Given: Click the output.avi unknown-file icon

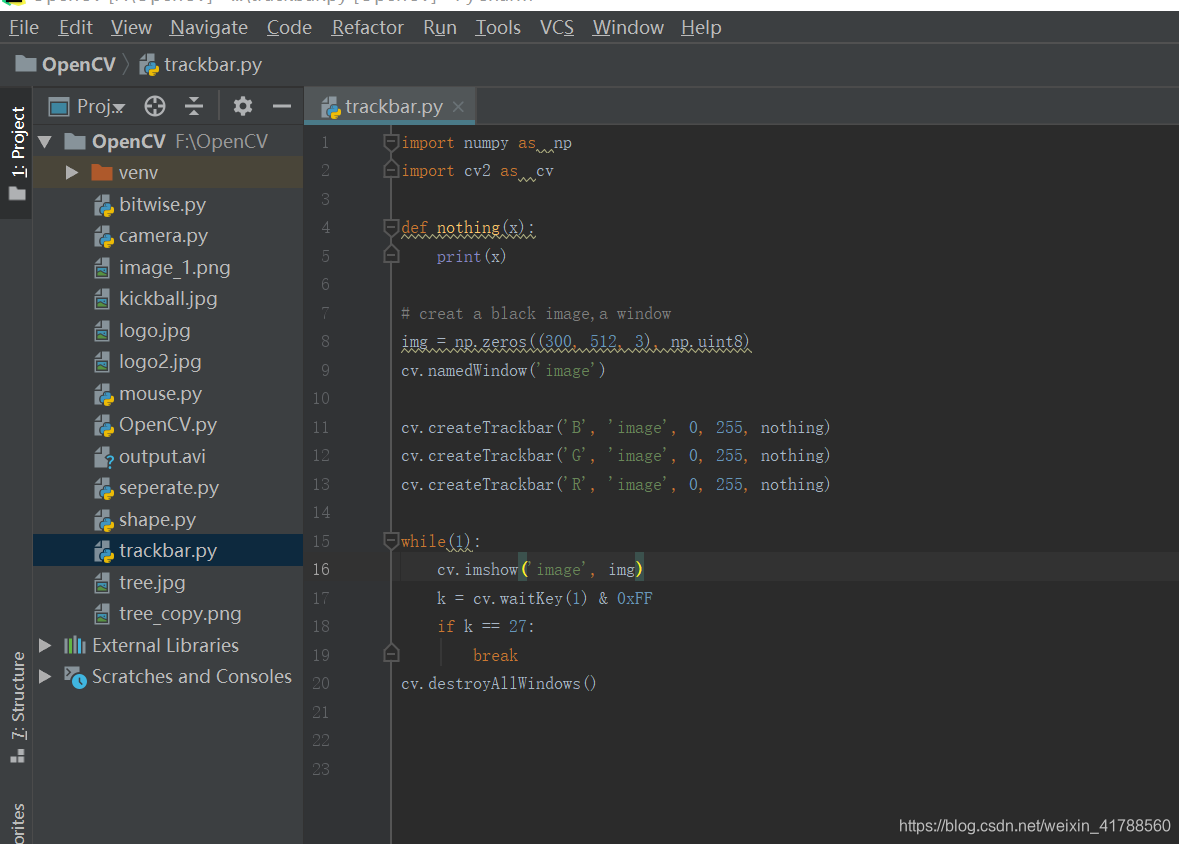Looking at the screenshot, I should point(103,457).
